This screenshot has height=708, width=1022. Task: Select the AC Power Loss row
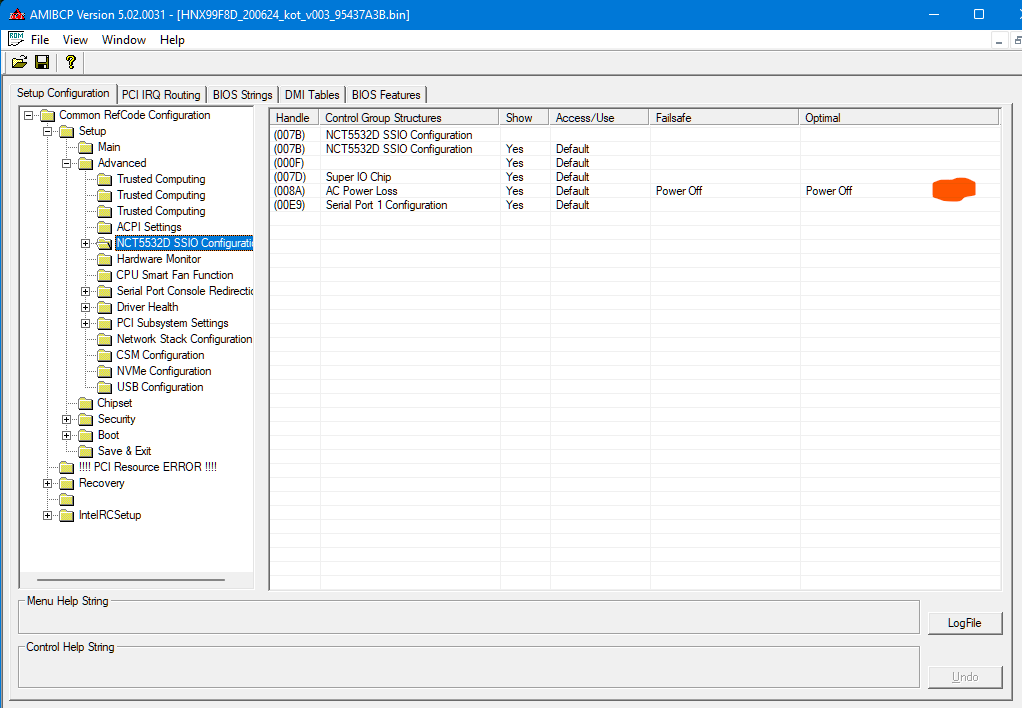point(635,191)
